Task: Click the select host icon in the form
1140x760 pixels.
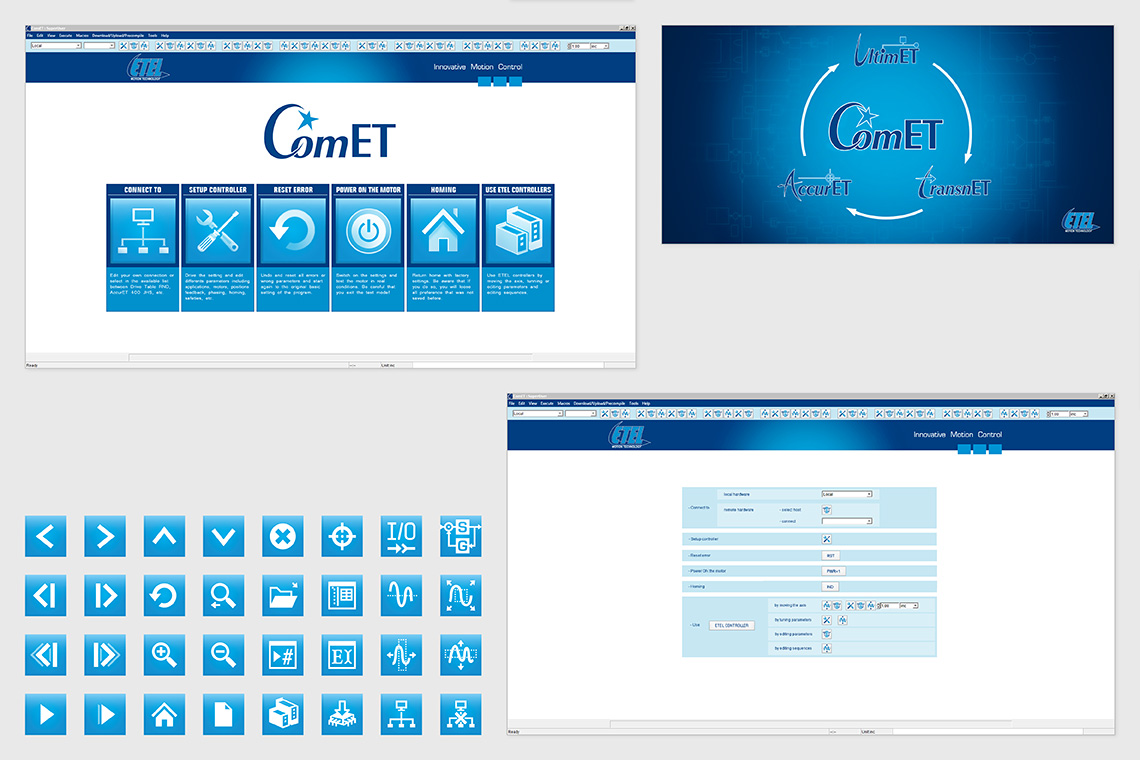Action: 827,510
